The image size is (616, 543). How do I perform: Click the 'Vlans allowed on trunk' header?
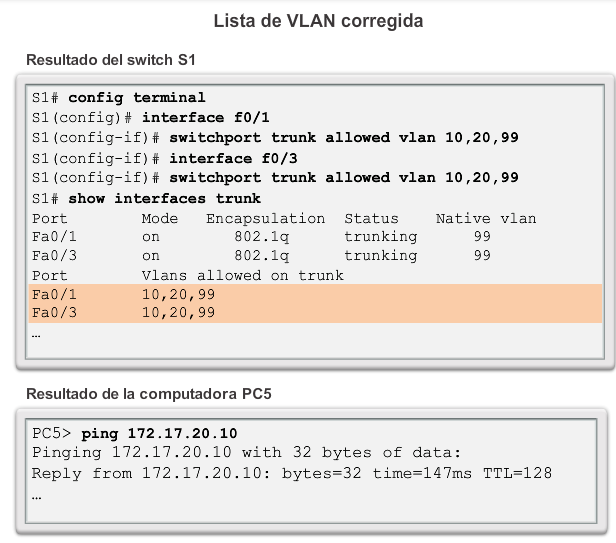pyautogui.click(x=242, y=275)
